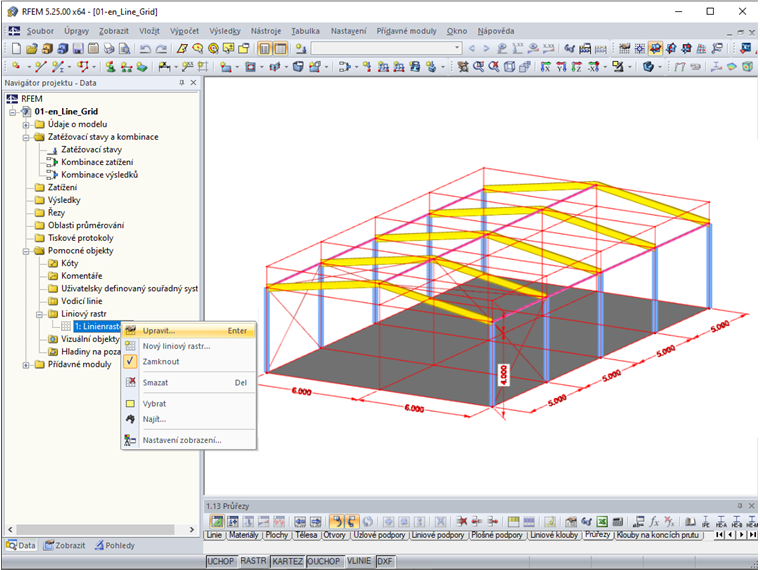
Task: Click the Redo arrow icon
Action: [x=160, y=48]
